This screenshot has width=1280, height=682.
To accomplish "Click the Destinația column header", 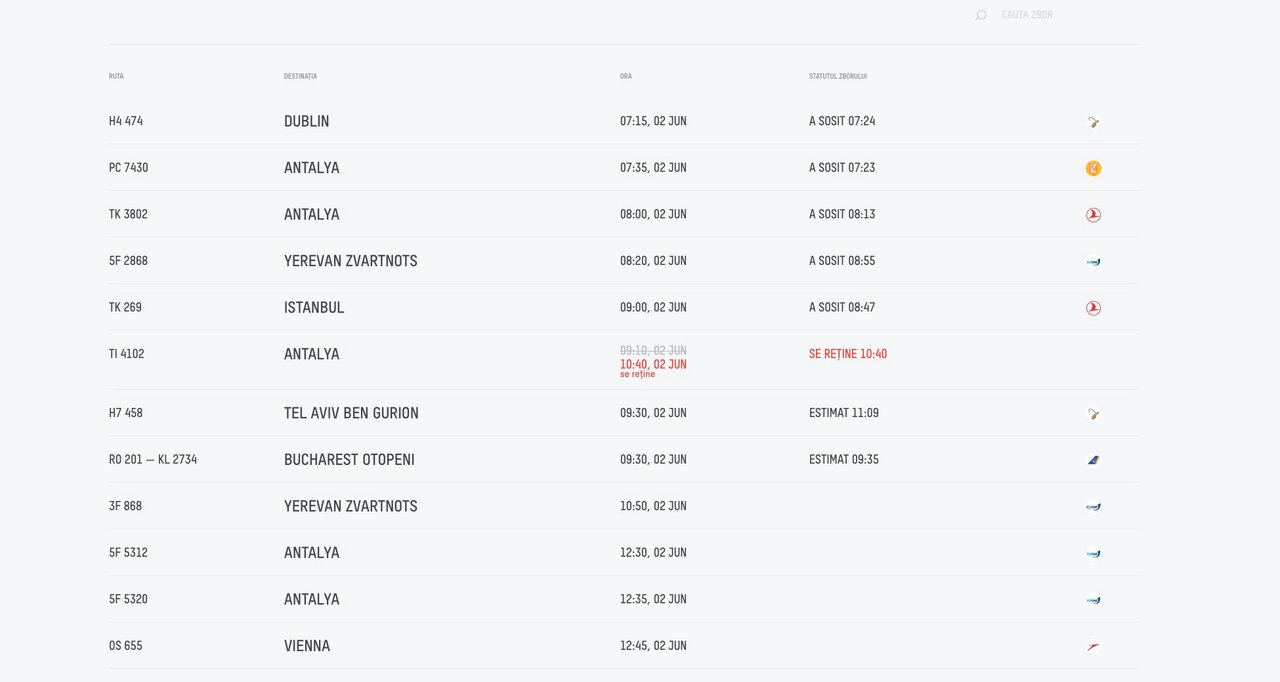I will pos(300,76).
